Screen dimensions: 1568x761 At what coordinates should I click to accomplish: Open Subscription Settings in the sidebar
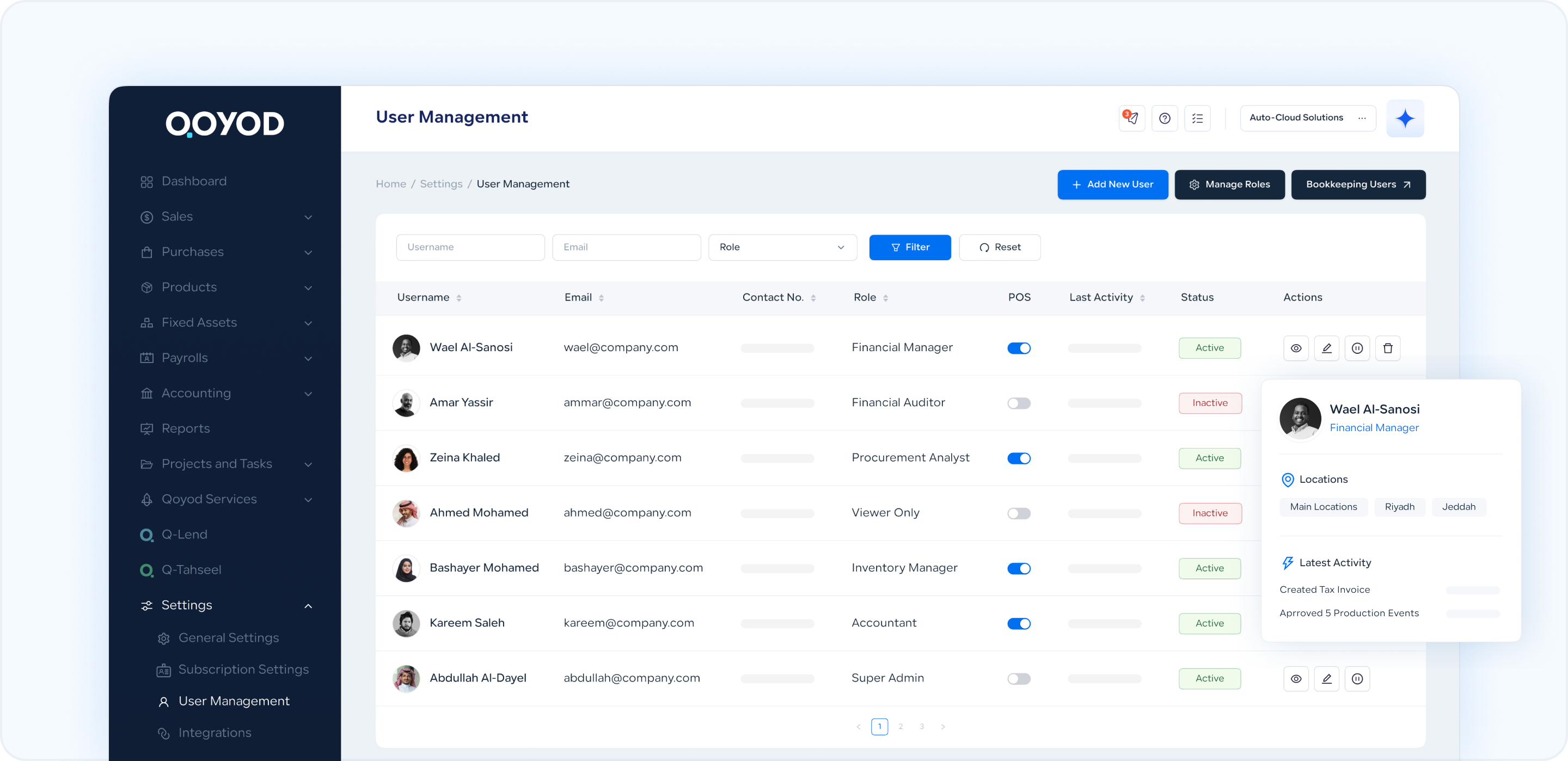(243, 669)
